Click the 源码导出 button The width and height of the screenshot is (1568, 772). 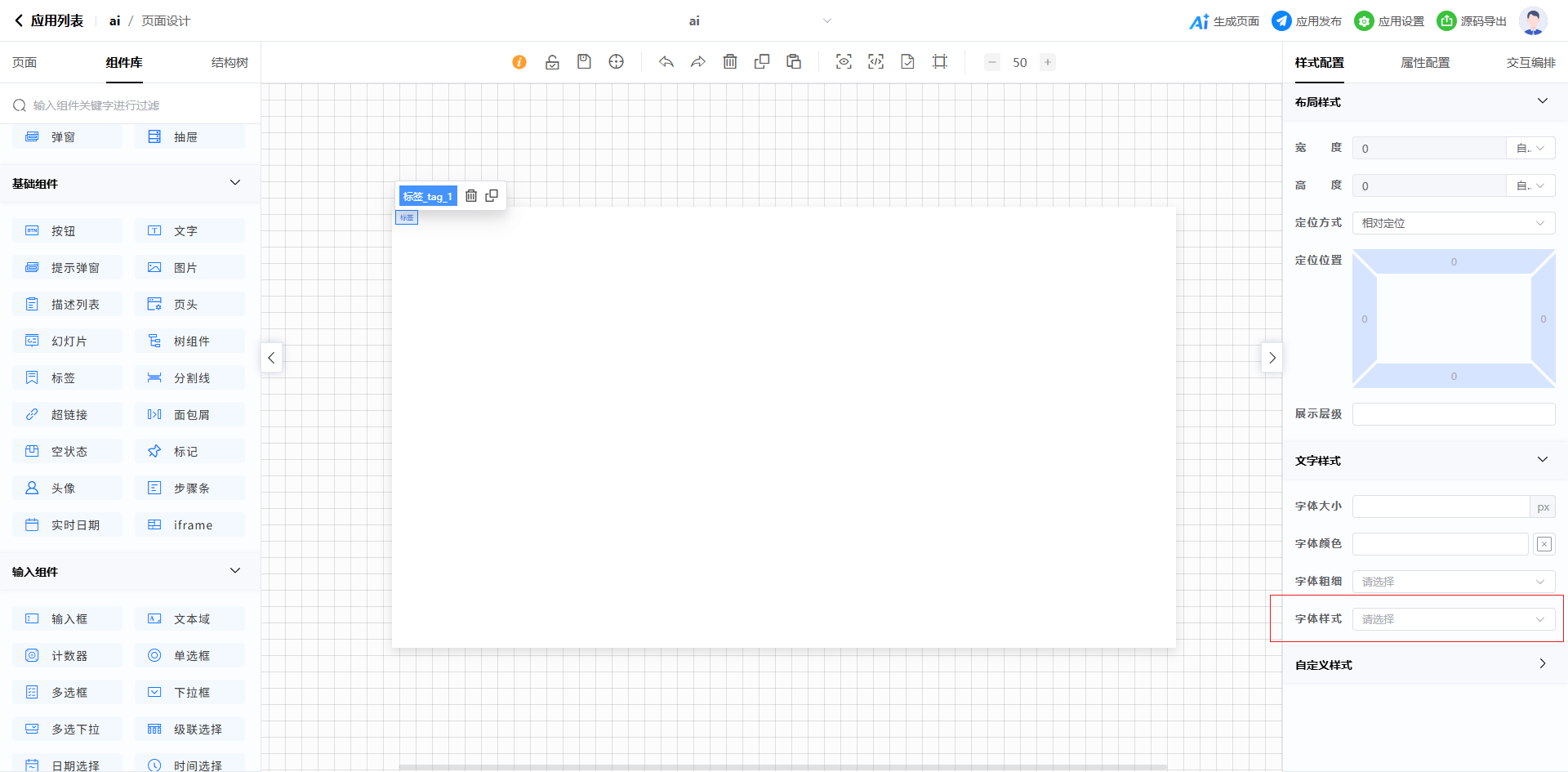pyautogui.click(x=1472, y=21)
